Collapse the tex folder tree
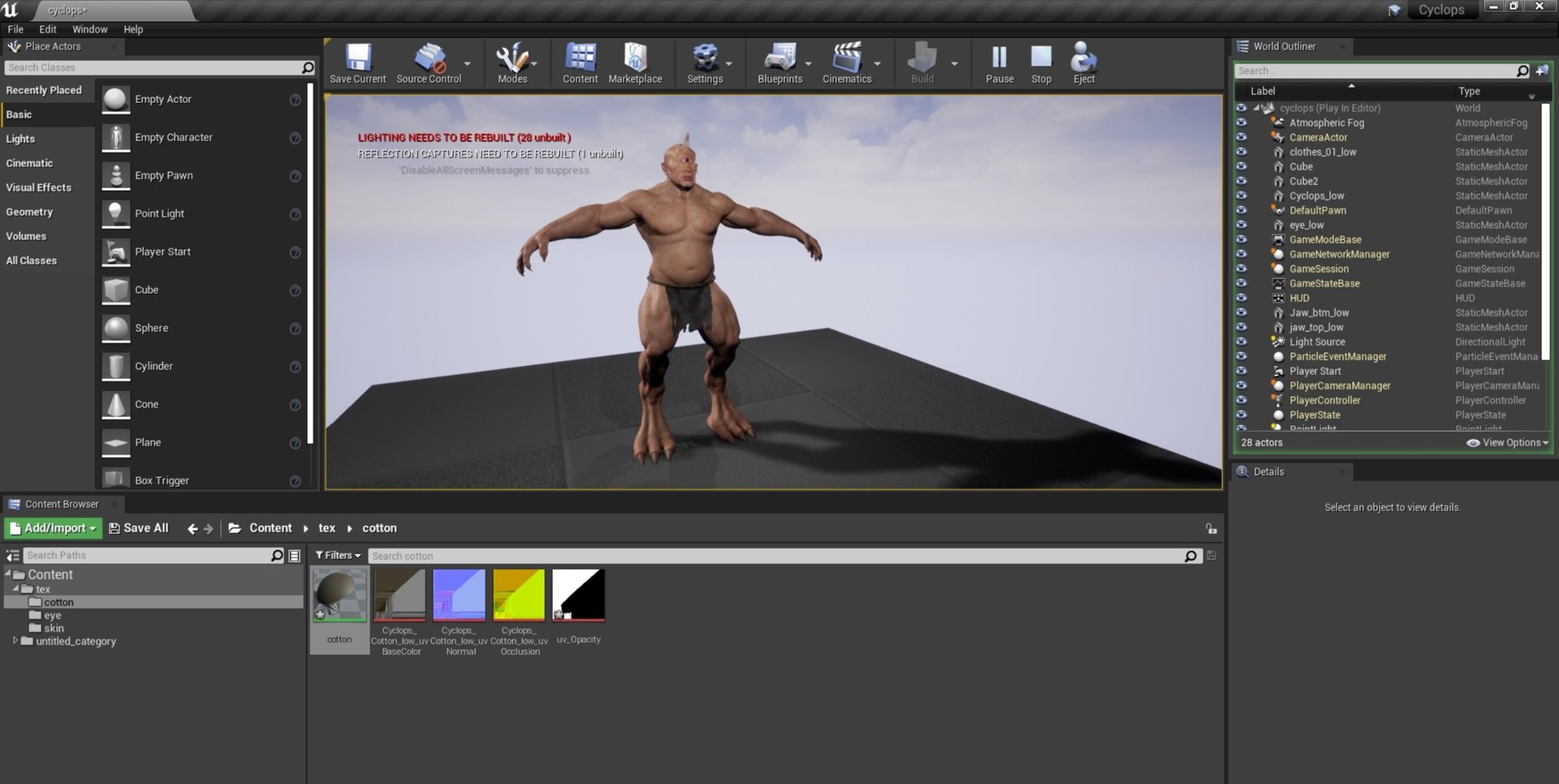 pos(15,588)
